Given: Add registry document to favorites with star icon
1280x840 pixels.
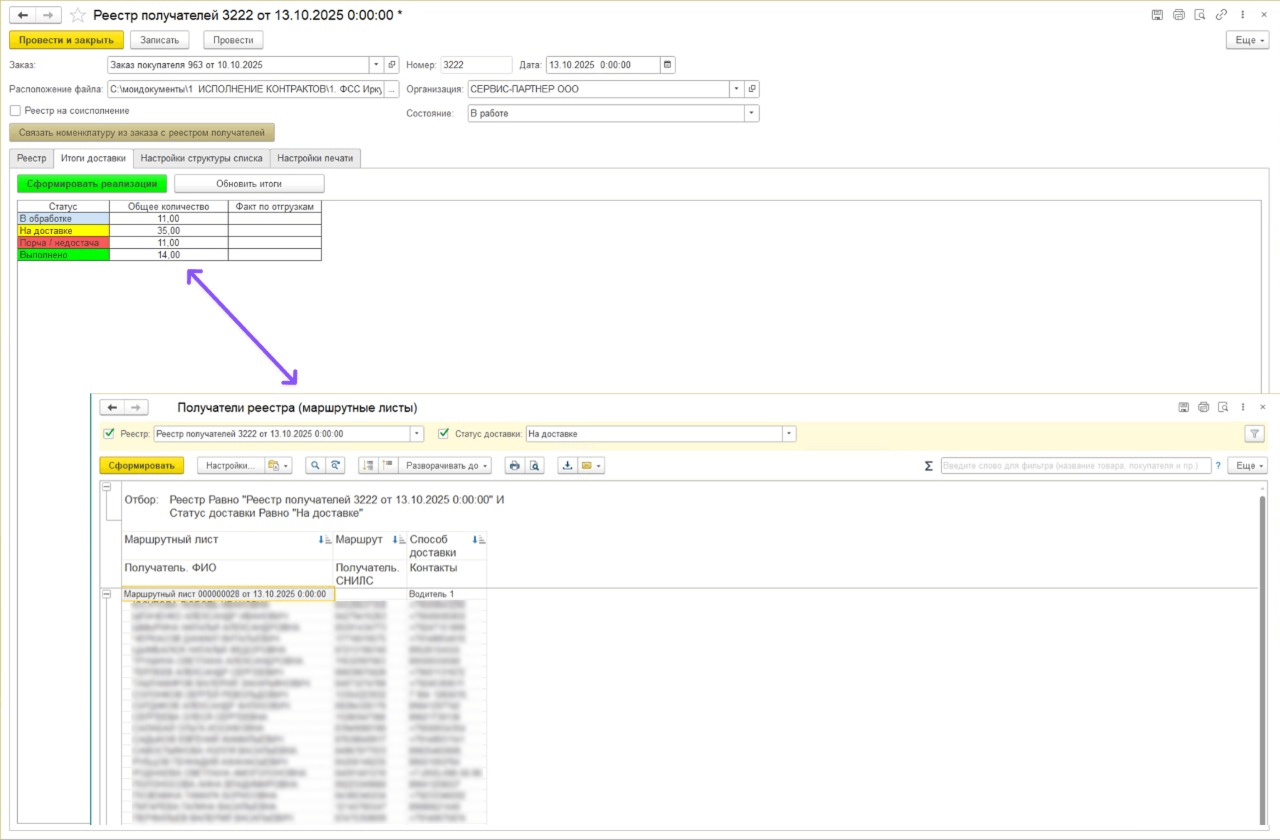Looking at the screenshot, I should pos(78,15).
